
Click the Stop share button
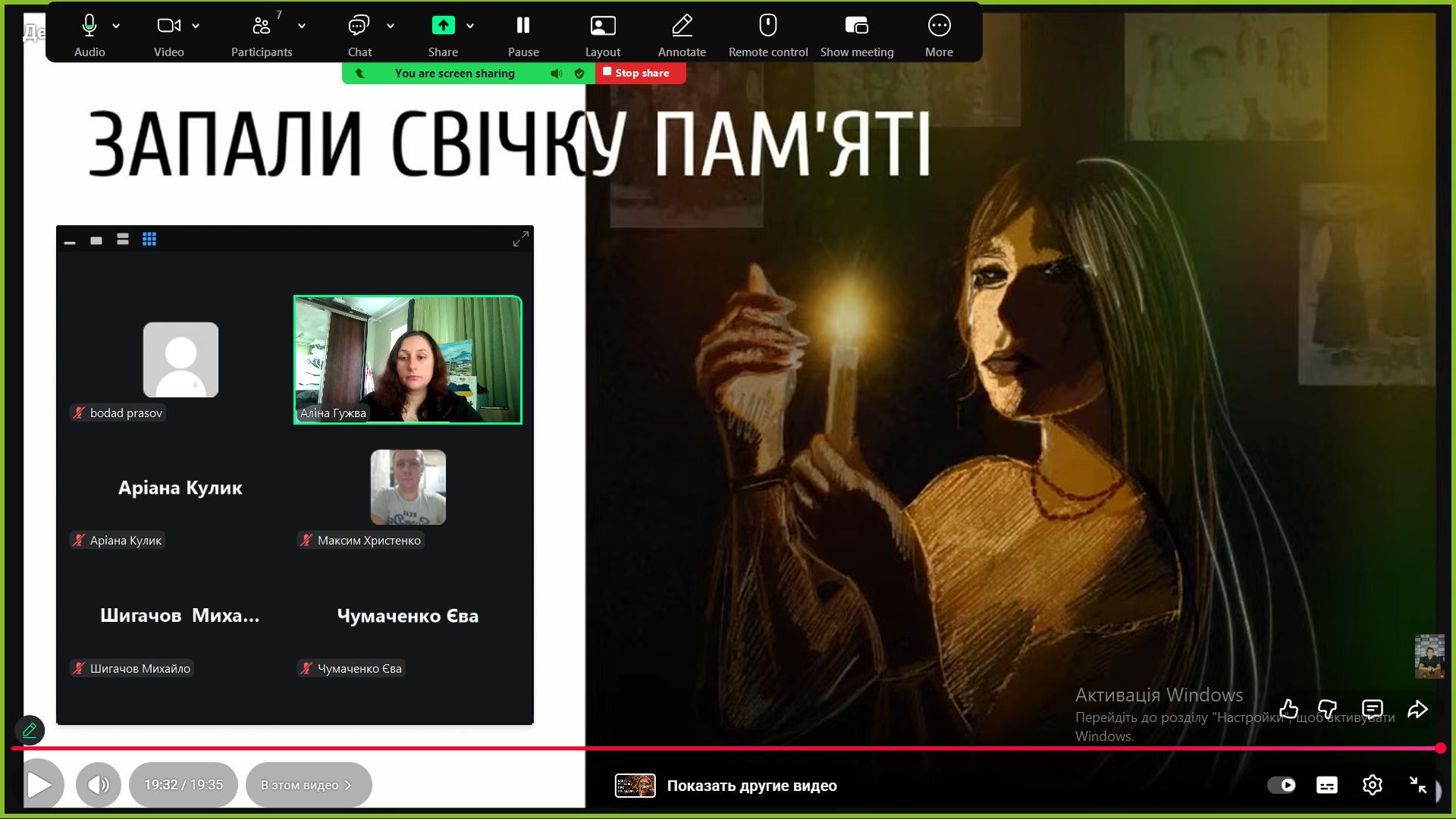[x=641, y=73]
